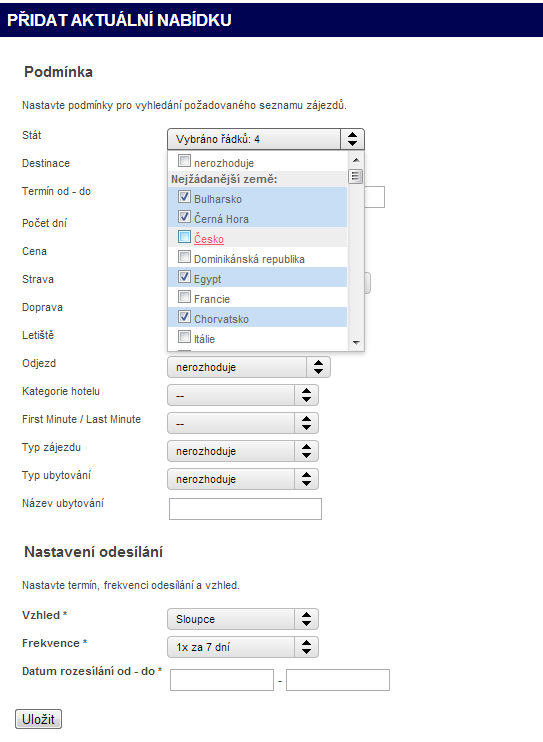Click the arrow icon of Odjezd dropdown
Viewport: 543px width, 742px height.
[318, 367]
